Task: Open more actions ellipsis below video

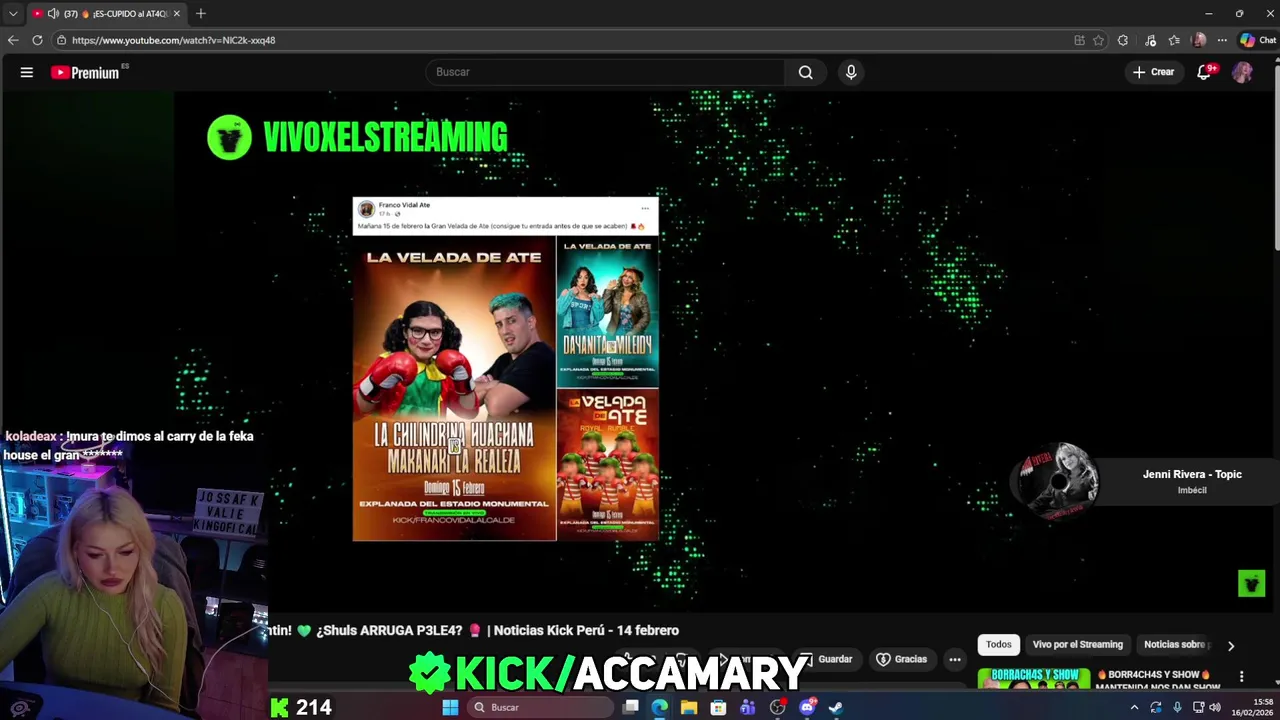Action: (955, 659)
